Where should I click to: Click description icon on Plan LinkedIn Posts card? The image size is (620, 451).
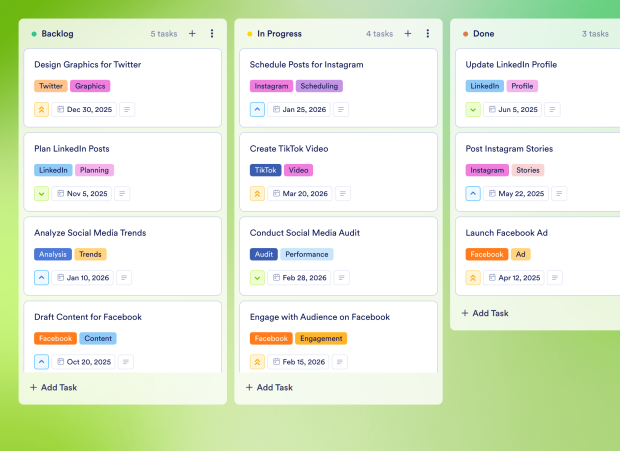[x=122, y=193]
